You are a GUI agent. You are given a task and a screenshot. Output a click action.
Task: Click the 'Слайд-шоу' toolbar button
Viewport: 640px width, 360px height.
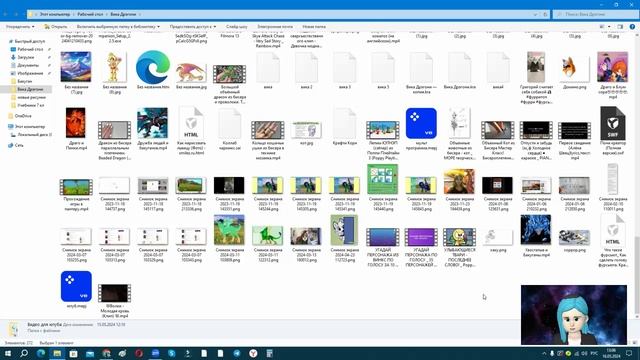click(237, 27)
